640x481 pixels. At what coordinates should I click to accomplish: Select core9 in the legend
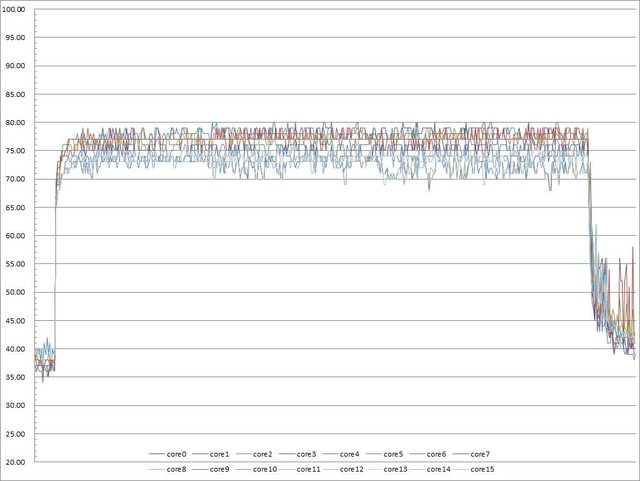pyautogui.click(x=220, y=468)
